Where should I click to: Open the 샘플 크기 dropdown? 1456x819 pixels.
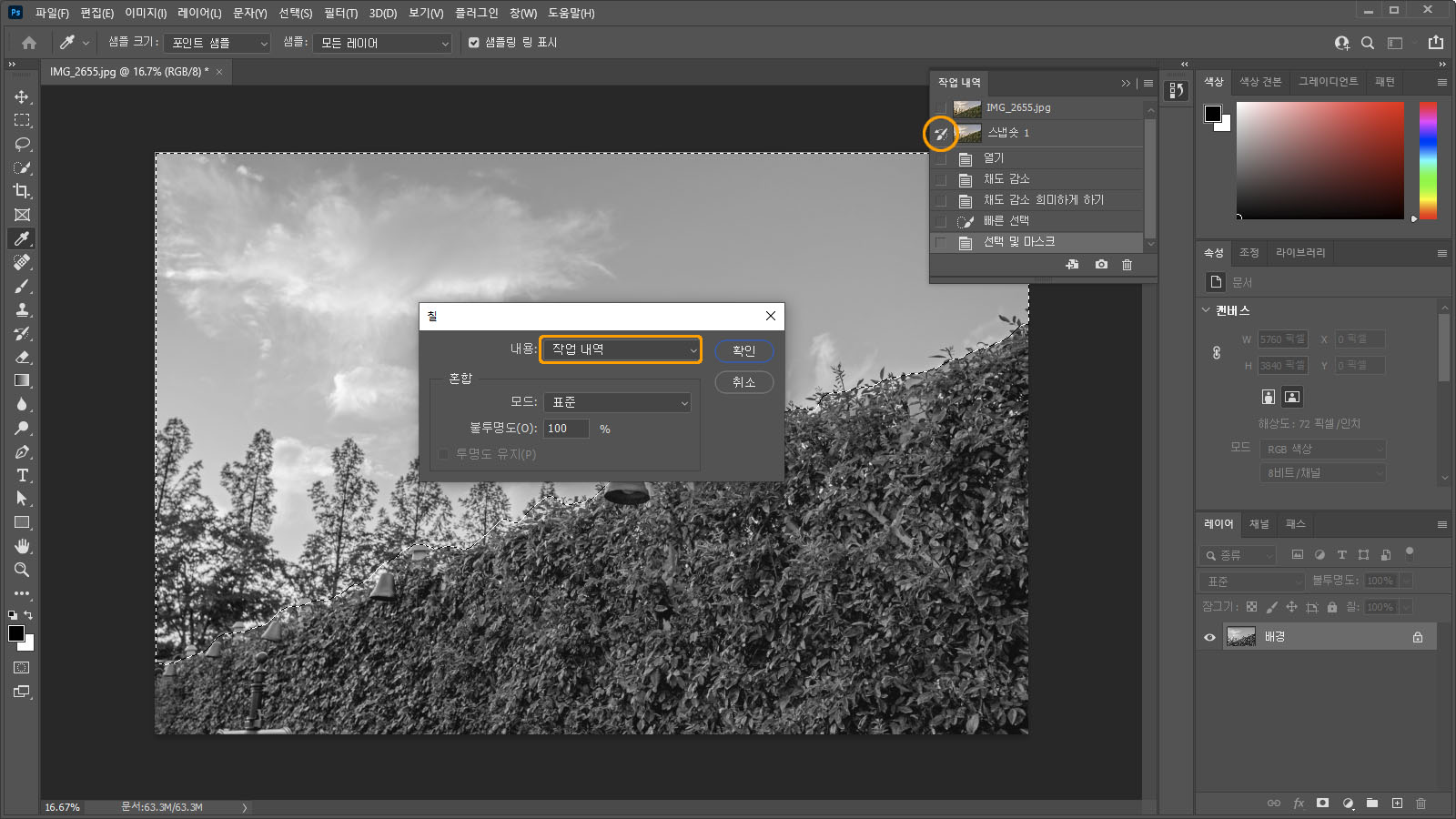click(x=217, y=43)
